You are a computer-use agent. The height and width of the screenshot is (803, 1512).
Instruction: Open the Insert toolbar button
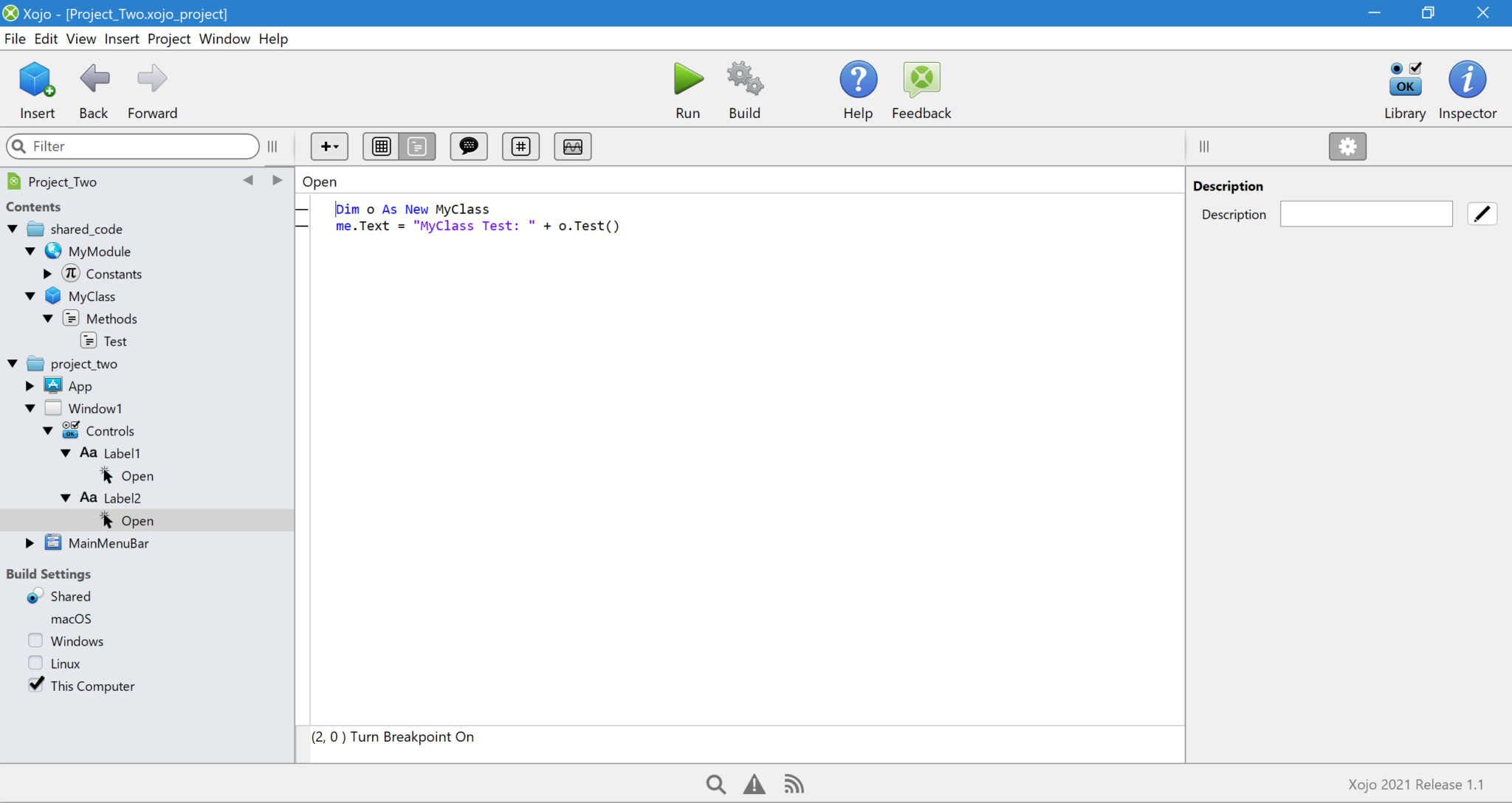coord(37,90)
